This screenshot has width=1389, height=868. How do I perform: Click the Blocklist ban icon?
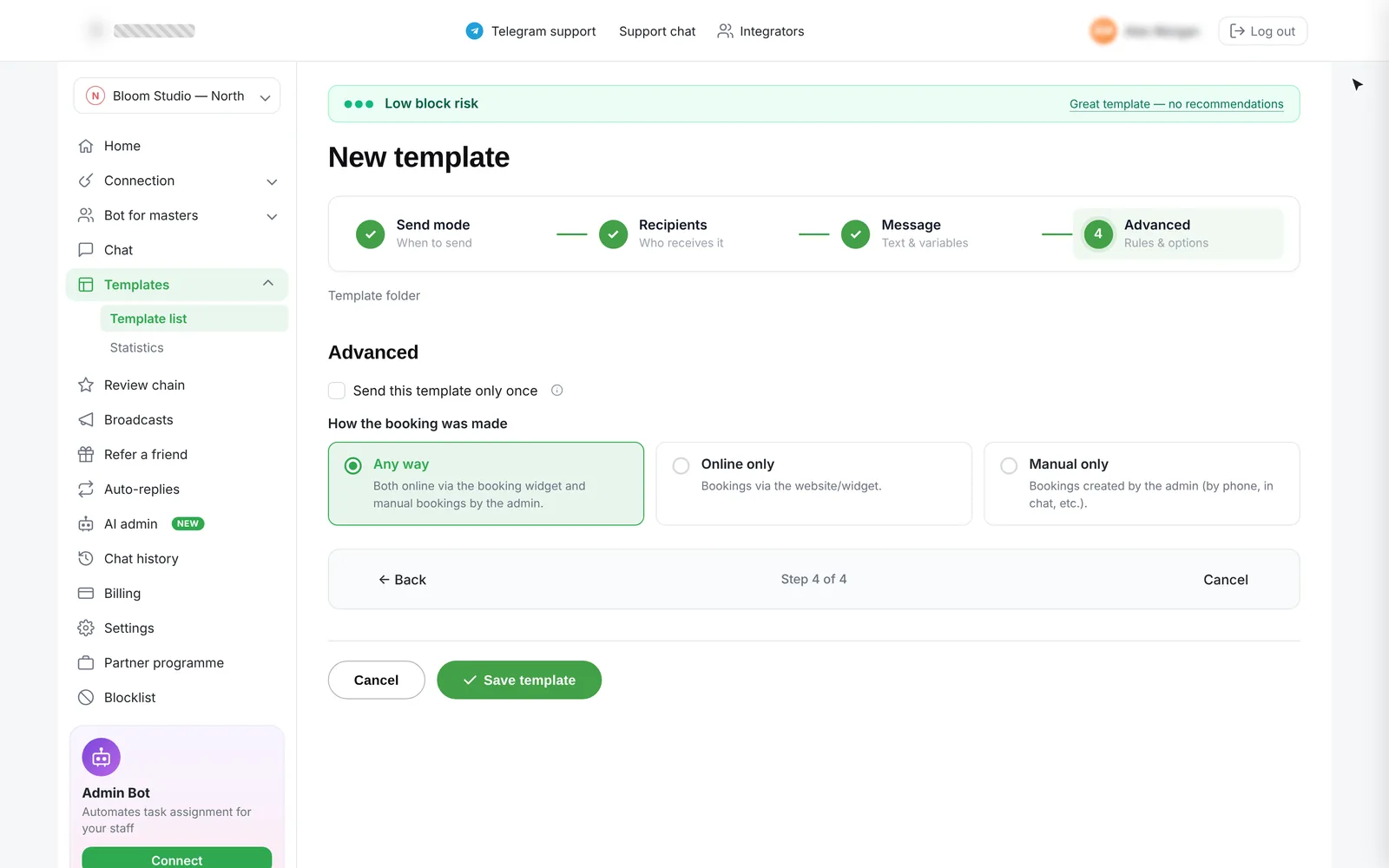tap(86, 697)
